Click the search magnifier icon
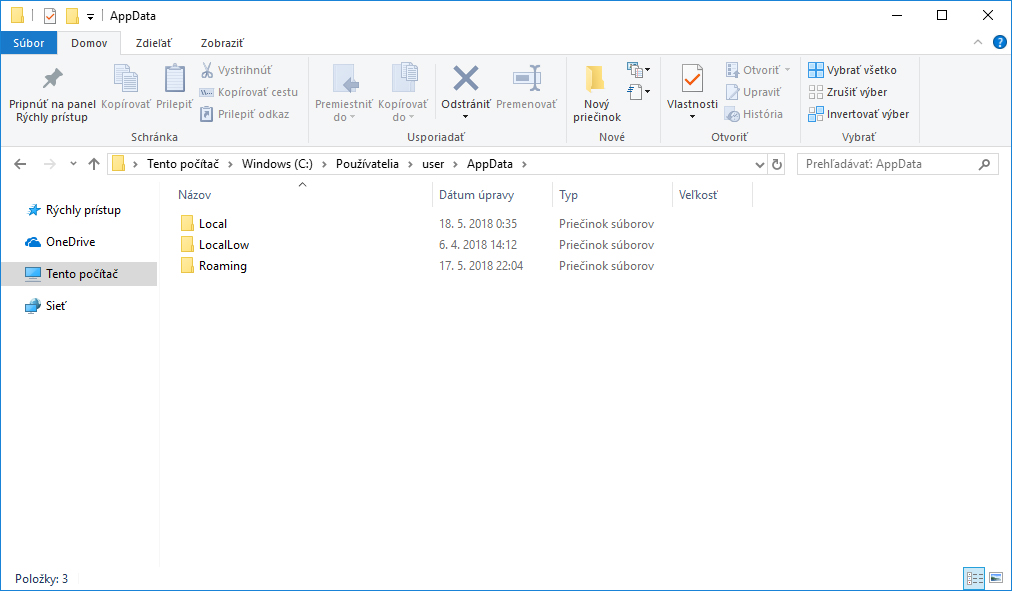Image resolution: width=1012 pixels, height=591 pixels. click(984, 164)
